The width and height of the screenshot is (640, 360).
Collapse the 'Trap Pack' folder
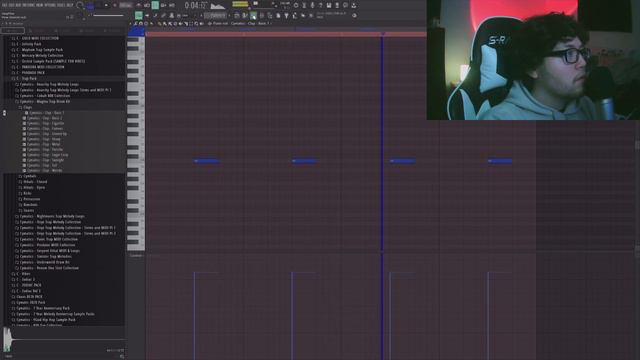tap(29, 78)
